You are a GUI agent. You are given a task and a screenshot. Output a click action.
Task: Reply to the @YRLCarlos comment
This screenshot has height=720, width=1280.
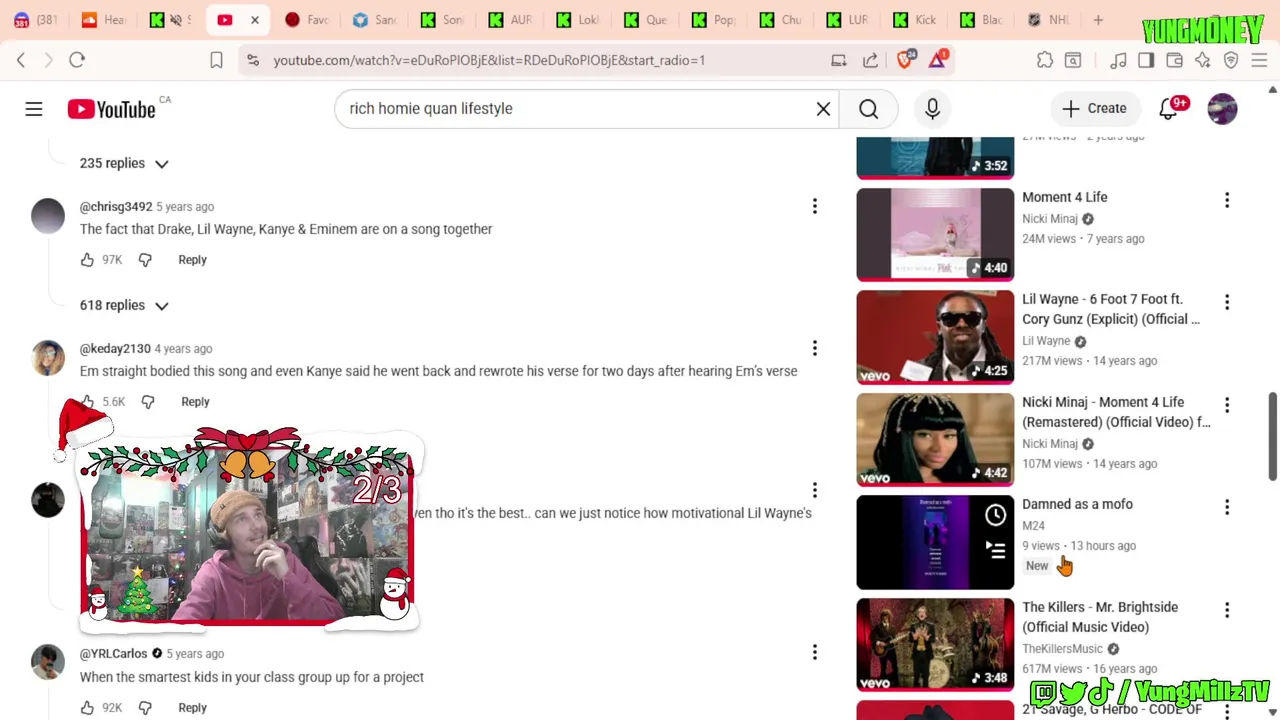(192, 708)
